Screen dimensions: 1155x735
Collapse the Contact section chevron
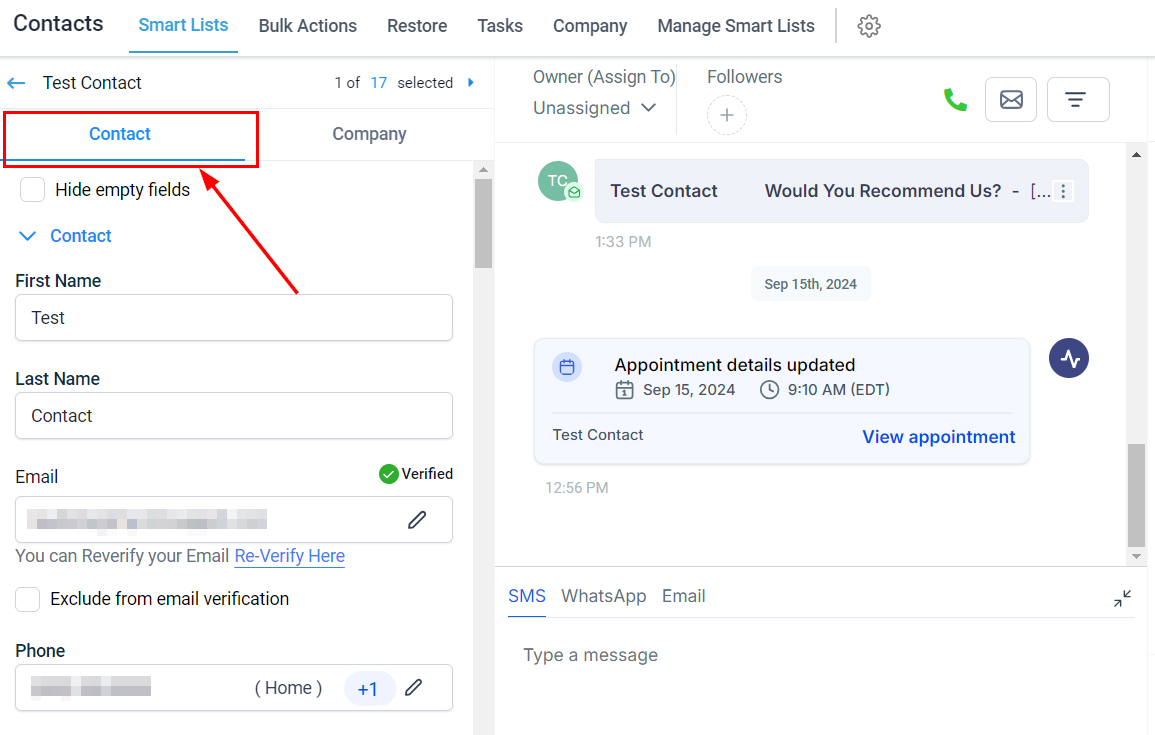(x=28, y=236)
